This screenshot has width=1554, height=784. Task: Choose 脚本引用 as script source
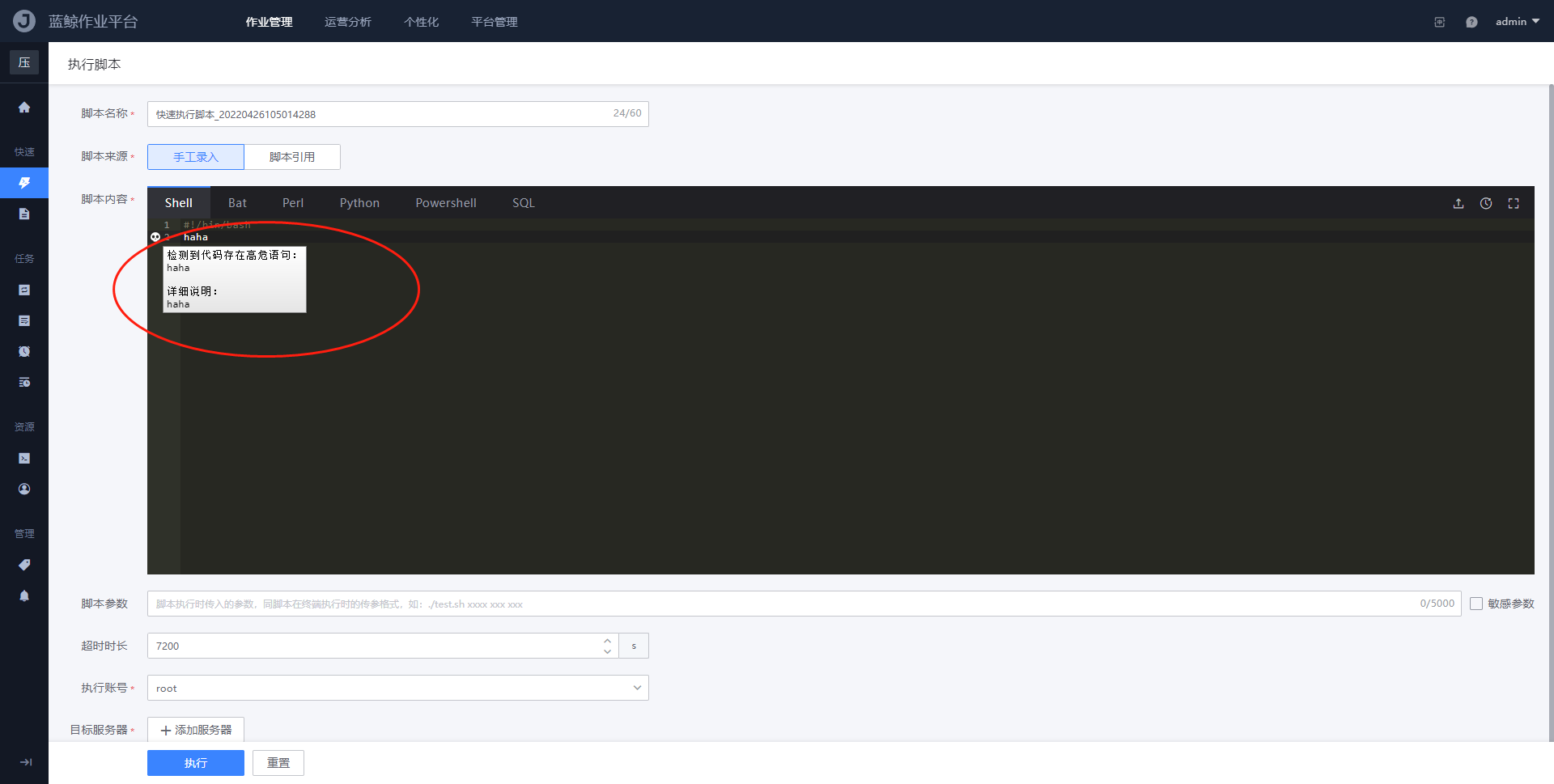pyautogui.click(x=292, y=157)
